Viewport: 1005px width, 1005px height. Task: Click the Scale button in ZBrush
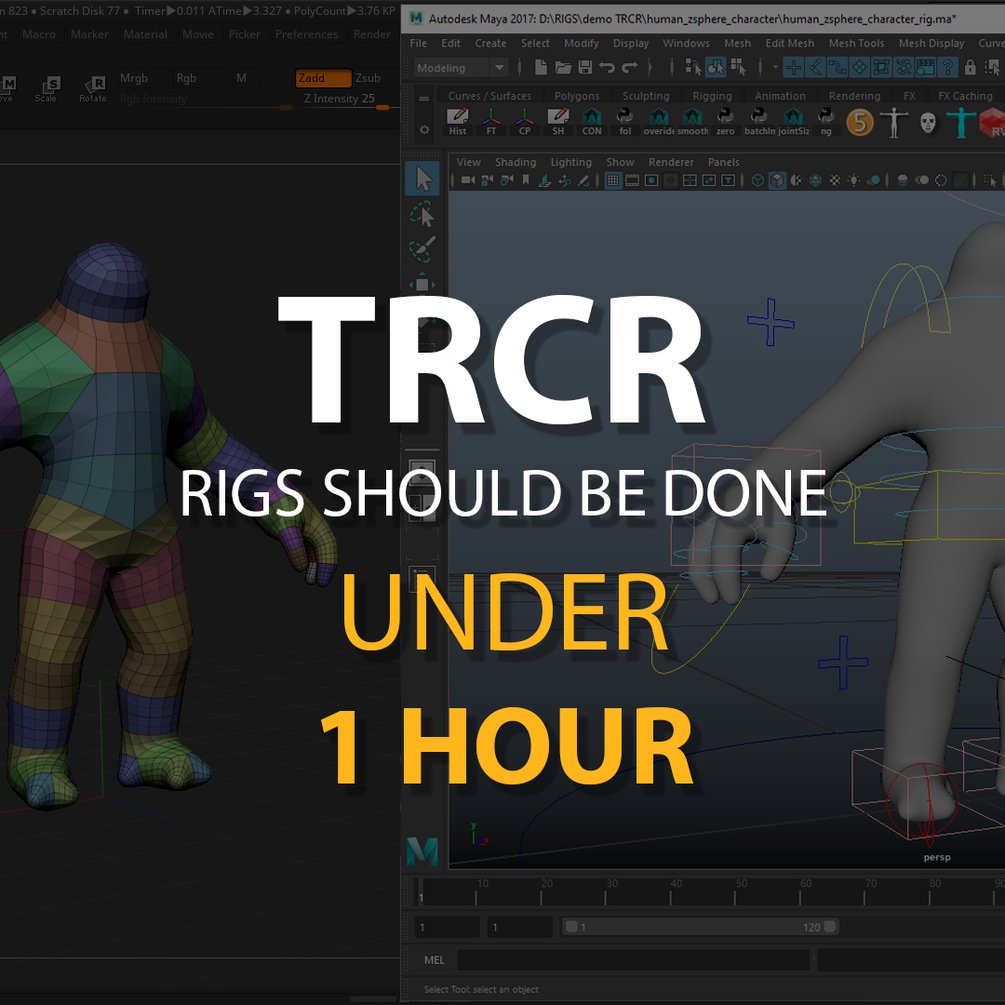click(x=47, y=88)
